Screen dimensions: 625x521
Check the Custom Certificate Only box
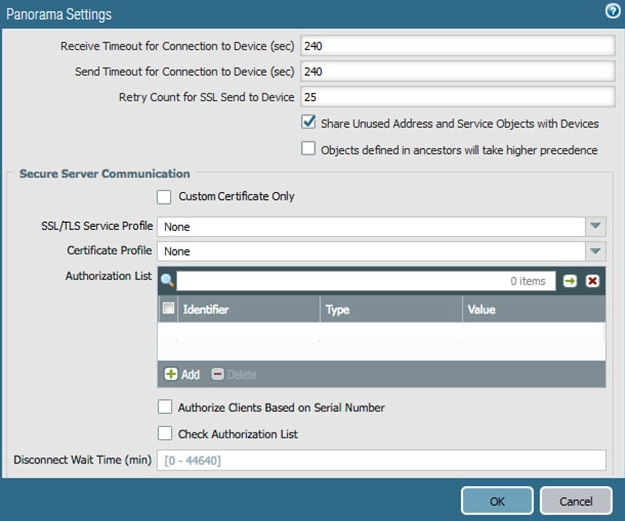(x=164, y=197)
